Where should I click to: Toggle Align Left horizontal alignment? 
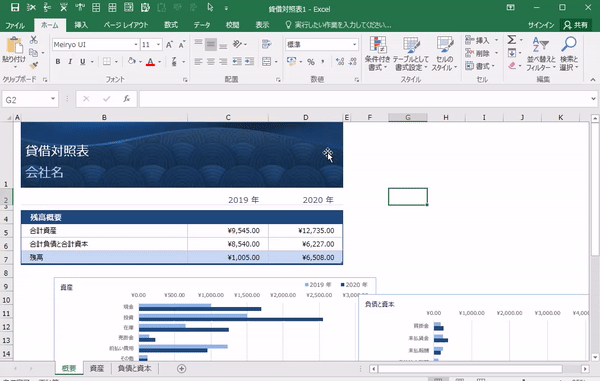click(x=198, y=62)
